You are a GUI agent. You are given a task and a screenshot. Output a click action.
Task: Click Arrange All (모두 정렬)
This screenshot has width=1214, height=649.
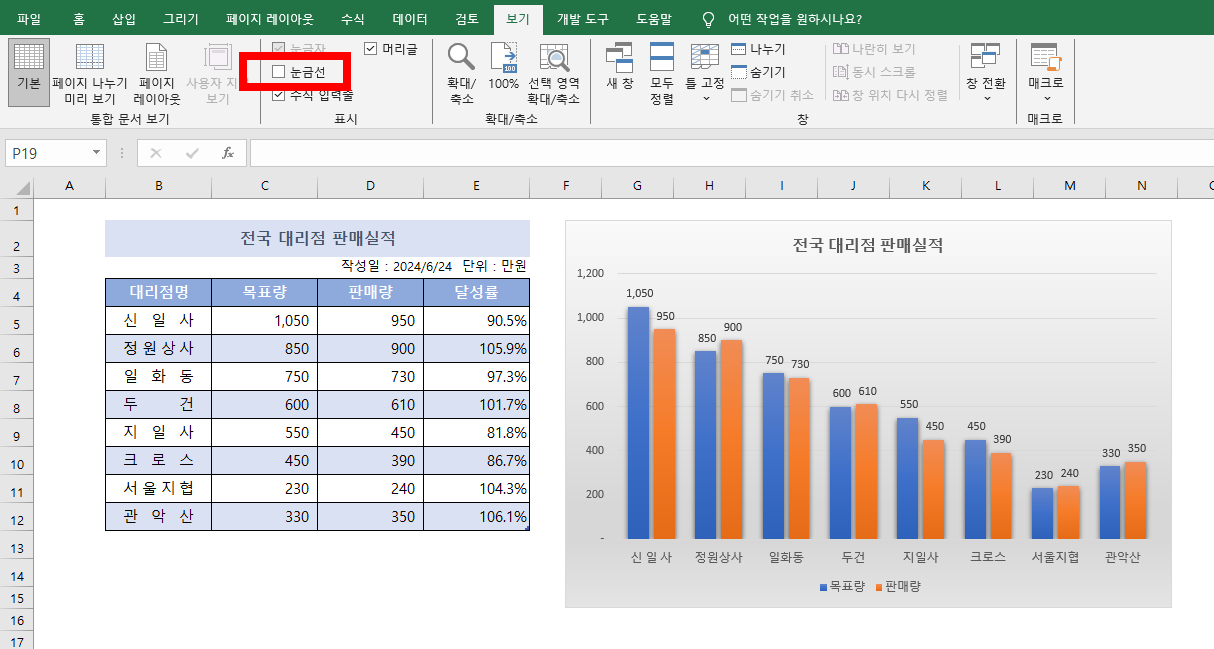(662, 74)
